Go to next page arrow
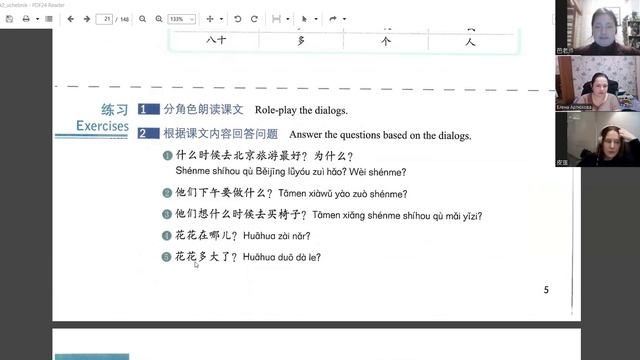Viewport: 640px width, 360px height. [87, 19]
